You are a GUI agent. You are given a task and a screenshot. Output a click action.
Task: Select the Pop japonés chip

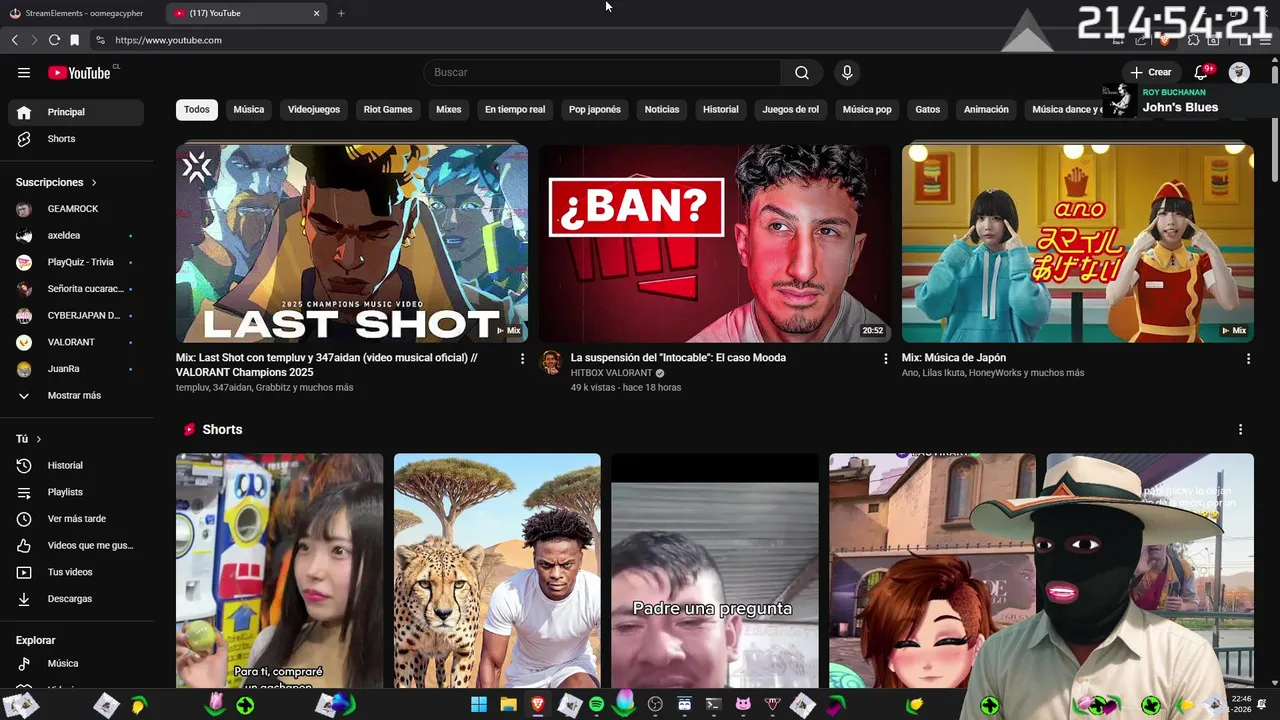(x=595, y=109)
